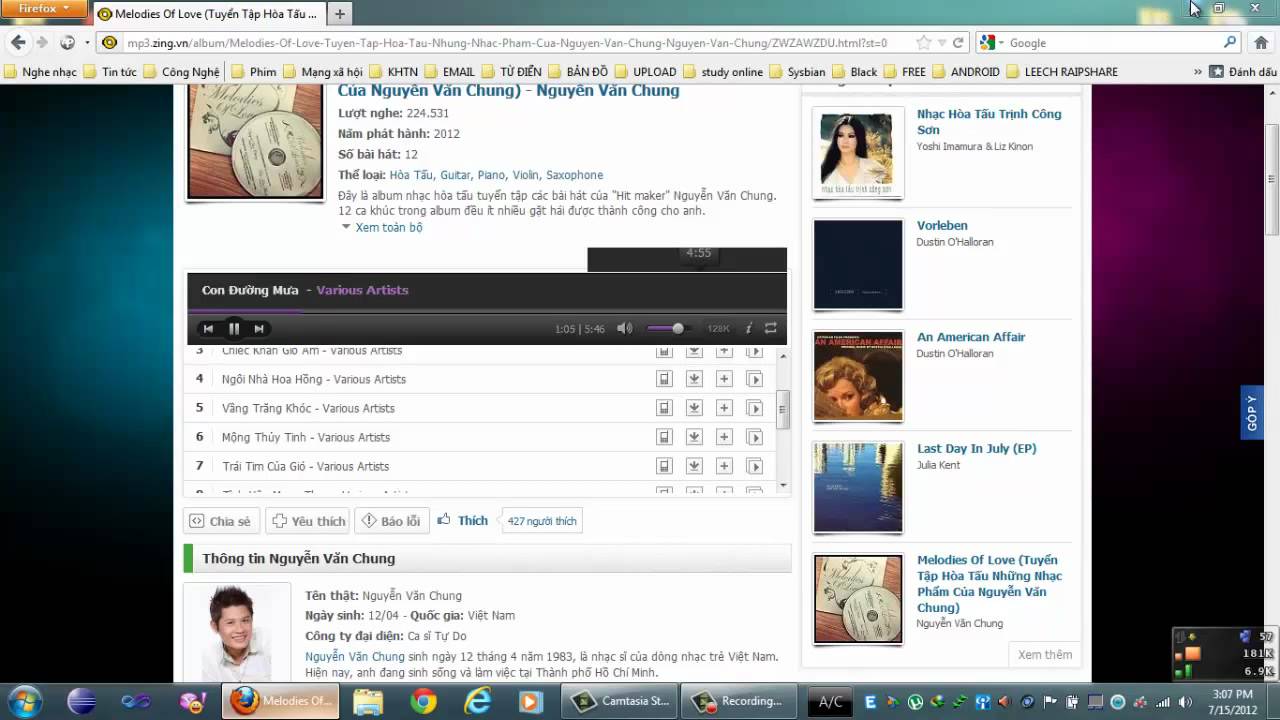Add Trái Tim Của Gió to a playlist
The height and width of the screenshot is (720, 1280).
coord(724,466)
